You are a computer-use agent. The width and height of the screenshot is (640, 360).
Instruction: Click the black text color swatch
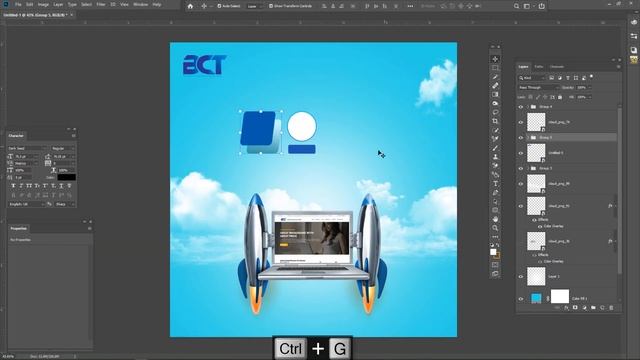(x=67, y=177)
